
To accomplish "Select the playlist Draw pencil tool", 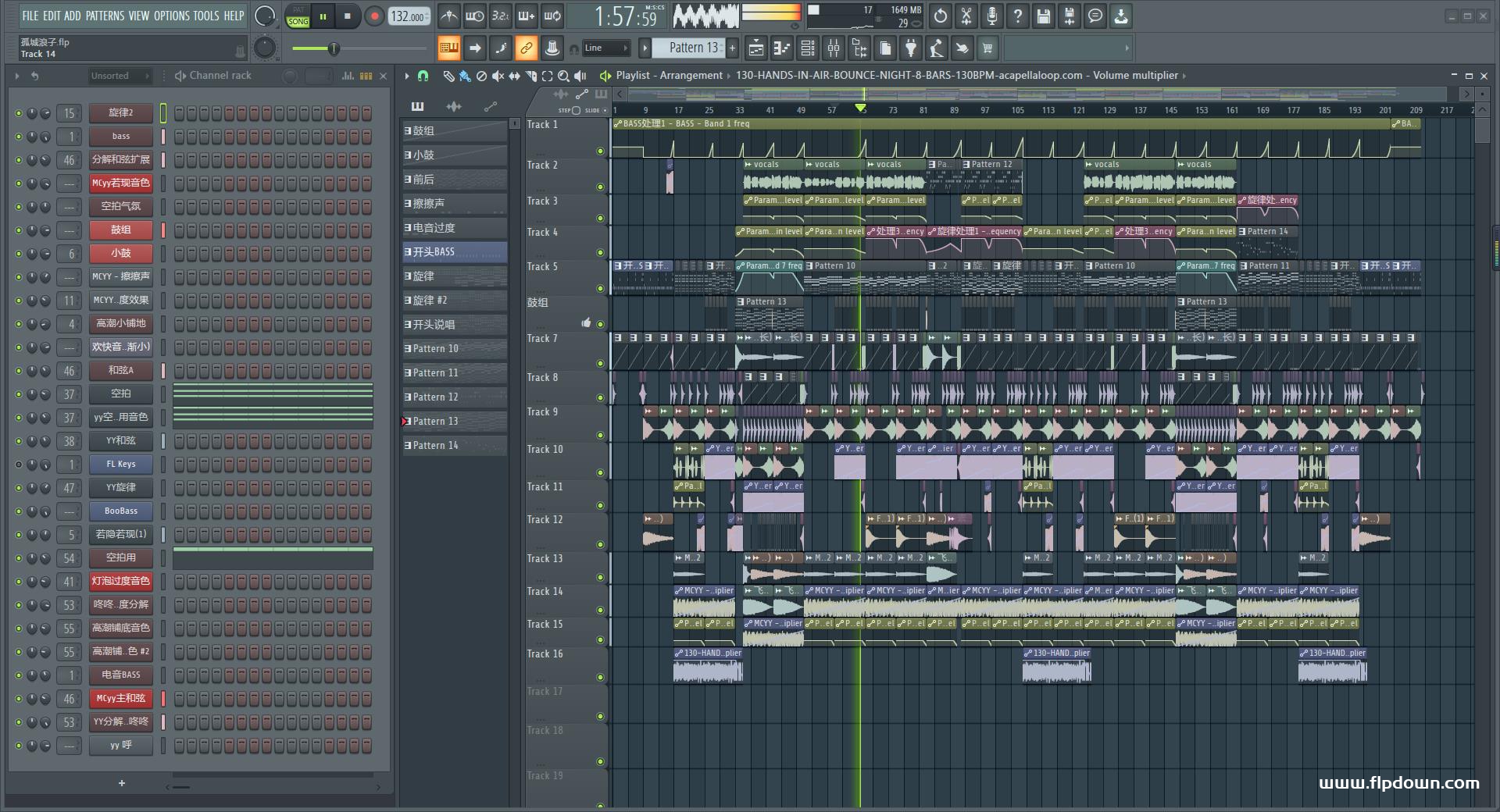I will tap(448, 76).
